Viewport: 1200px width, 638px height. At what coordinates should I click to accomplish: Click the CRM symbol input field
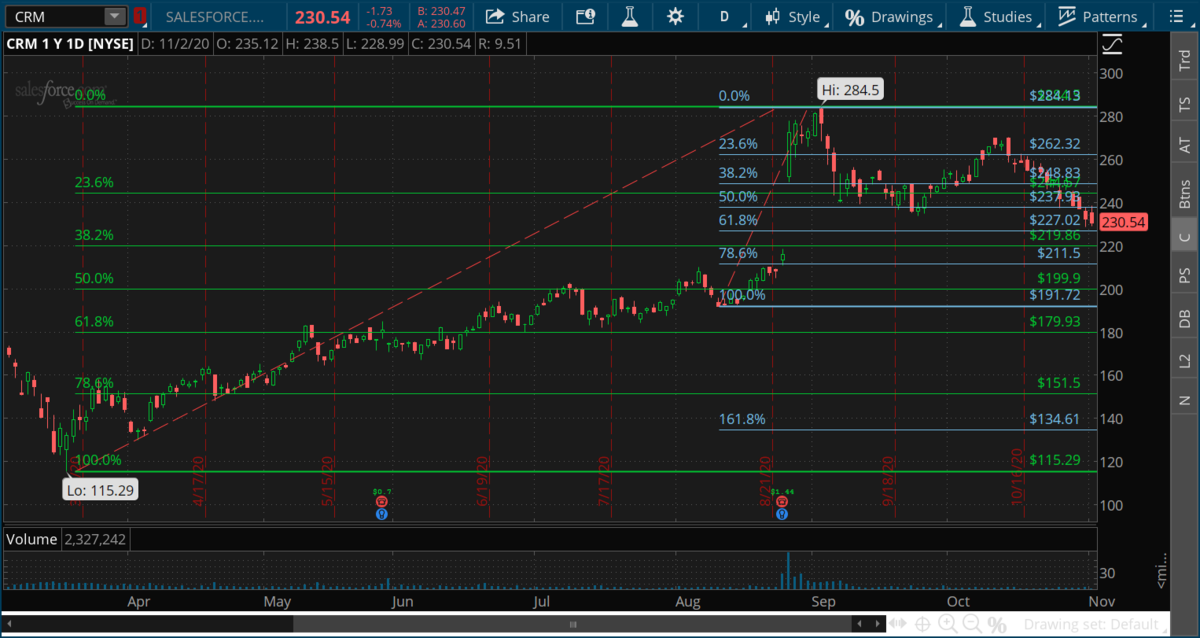pos(54,16)
